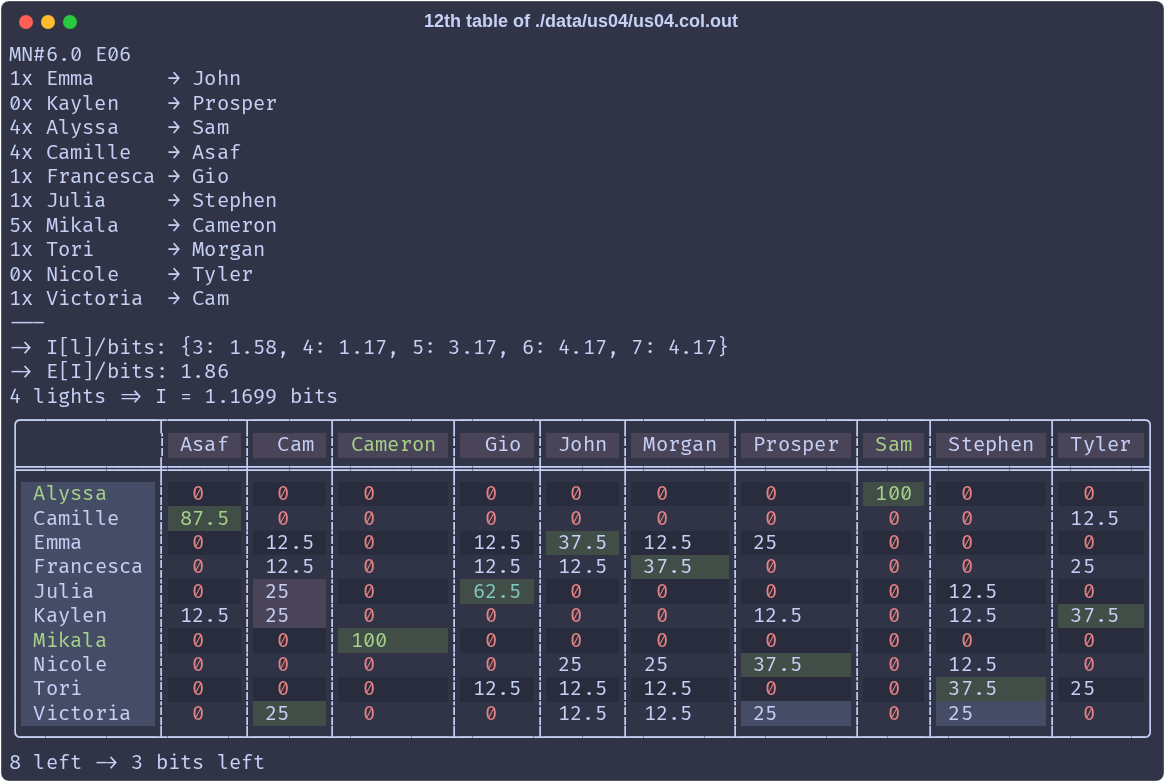Select the '0x Kaylen → Prosper' line

(143, 103)
